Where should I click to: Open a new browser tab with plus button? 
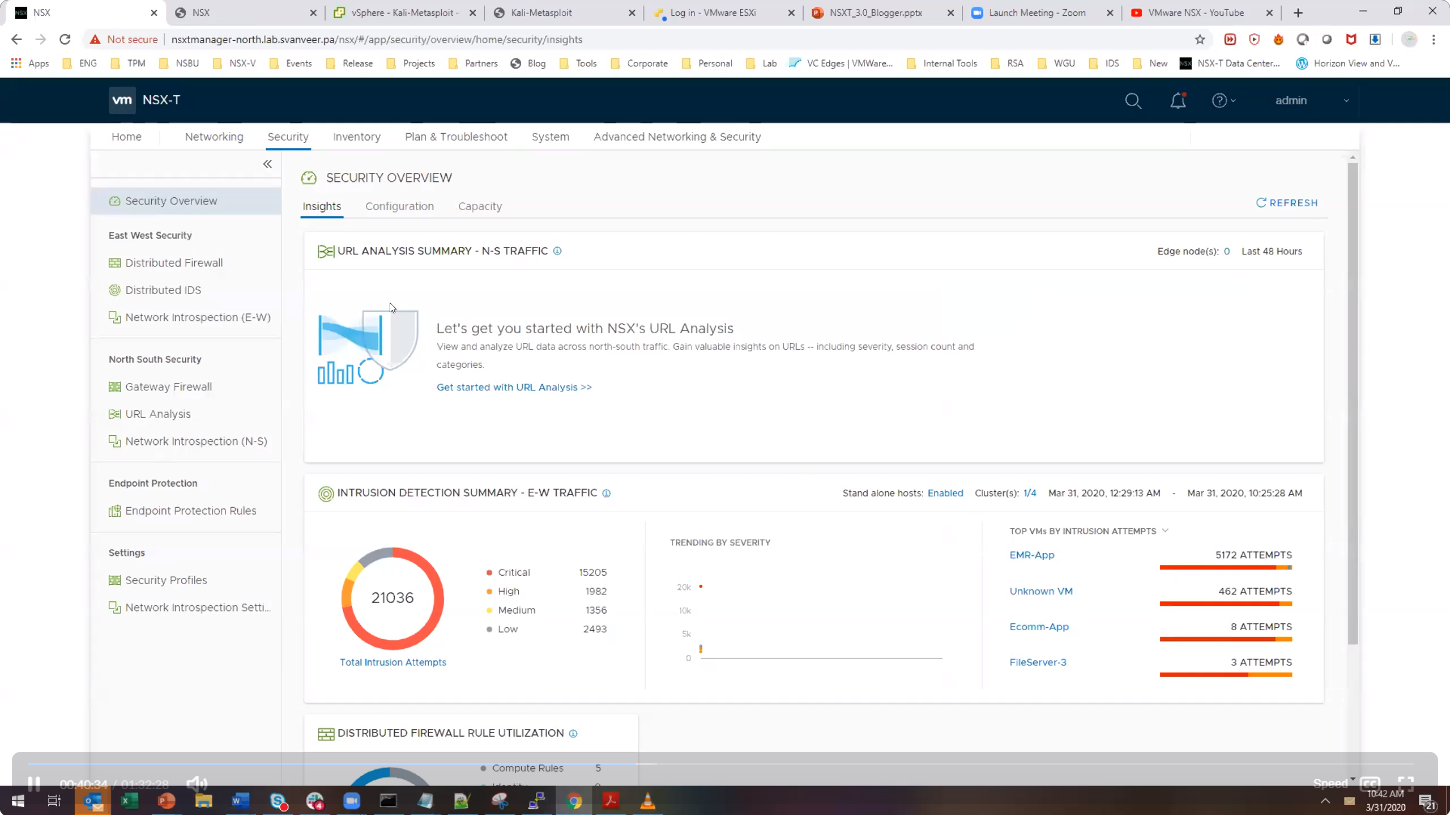click(x=1298, y=13)
